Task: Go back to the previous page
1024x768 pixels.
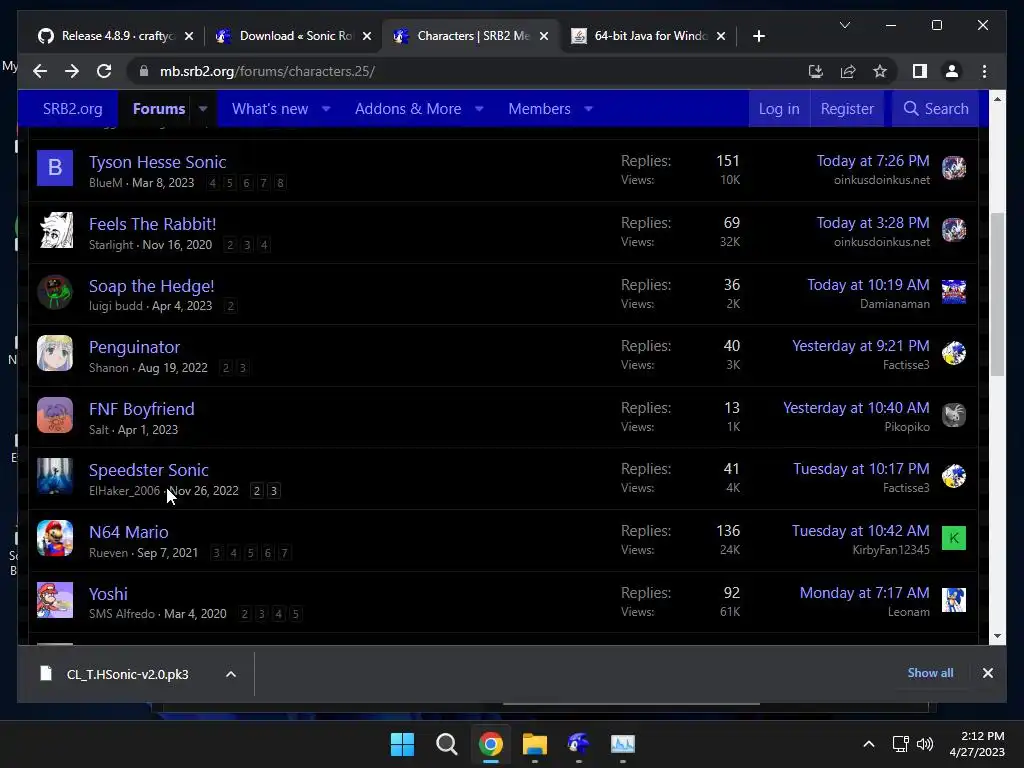Action: [40, 71]
